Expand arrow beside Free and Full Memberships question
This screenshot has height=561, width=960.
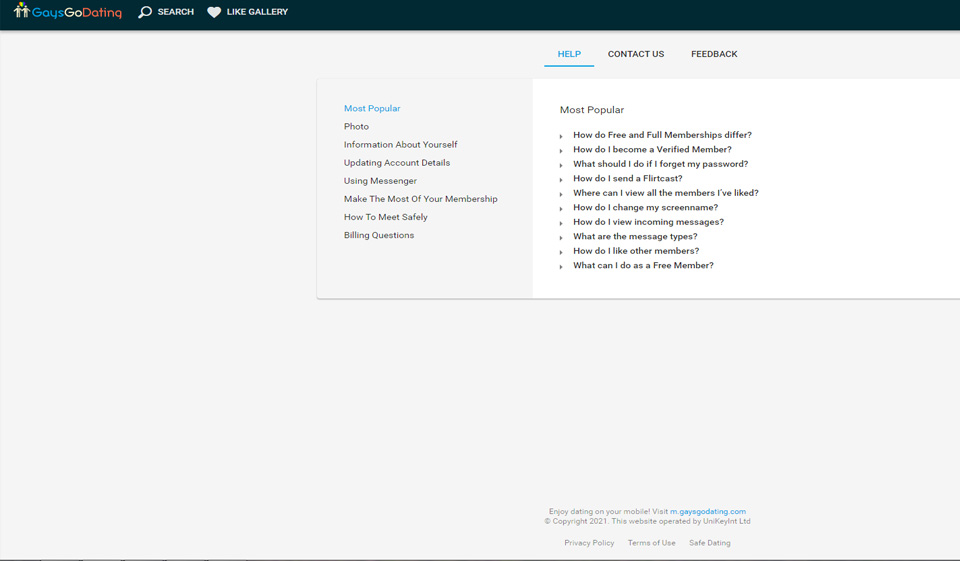(x=562, y=136)
